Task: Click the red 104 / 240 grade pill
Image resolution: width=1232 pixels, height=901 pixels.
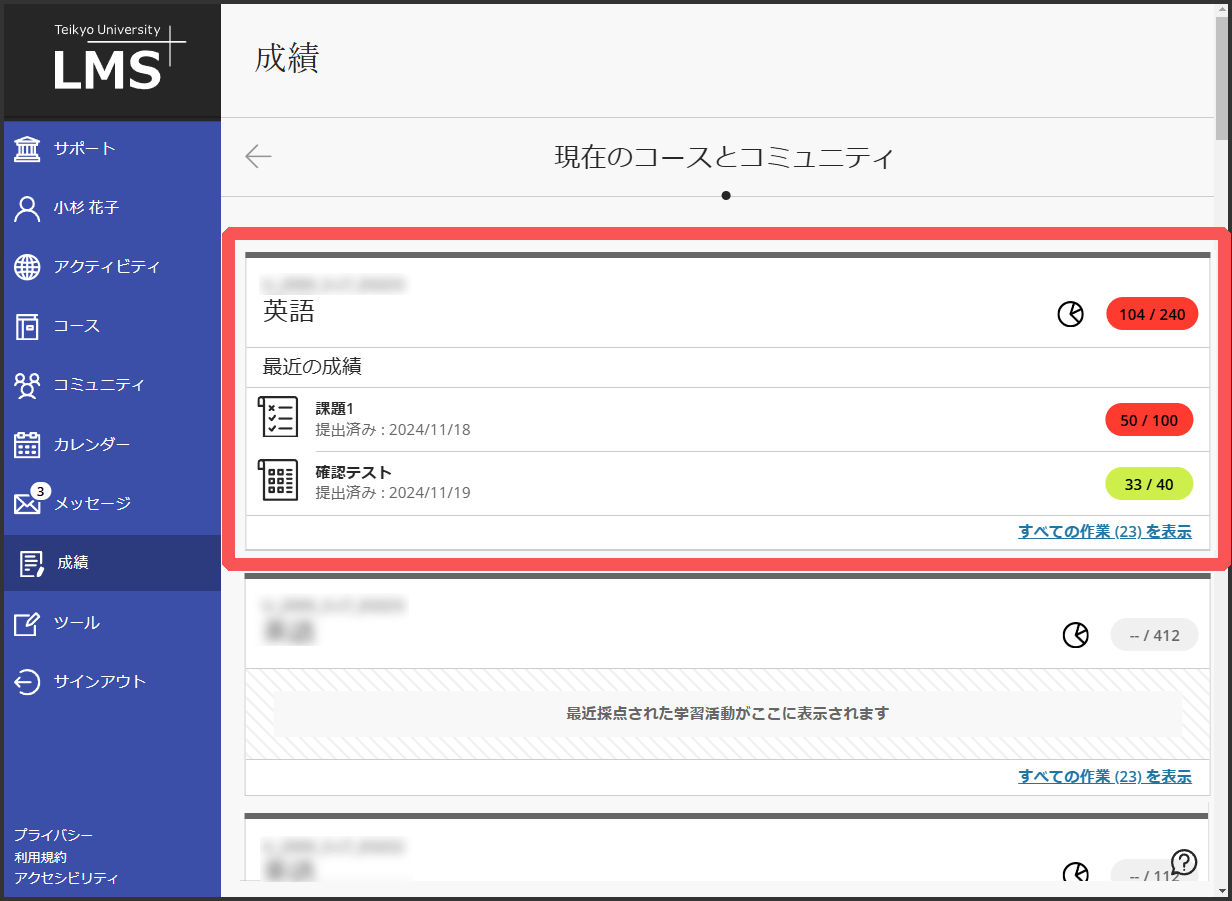Action: coord(1151,313)
